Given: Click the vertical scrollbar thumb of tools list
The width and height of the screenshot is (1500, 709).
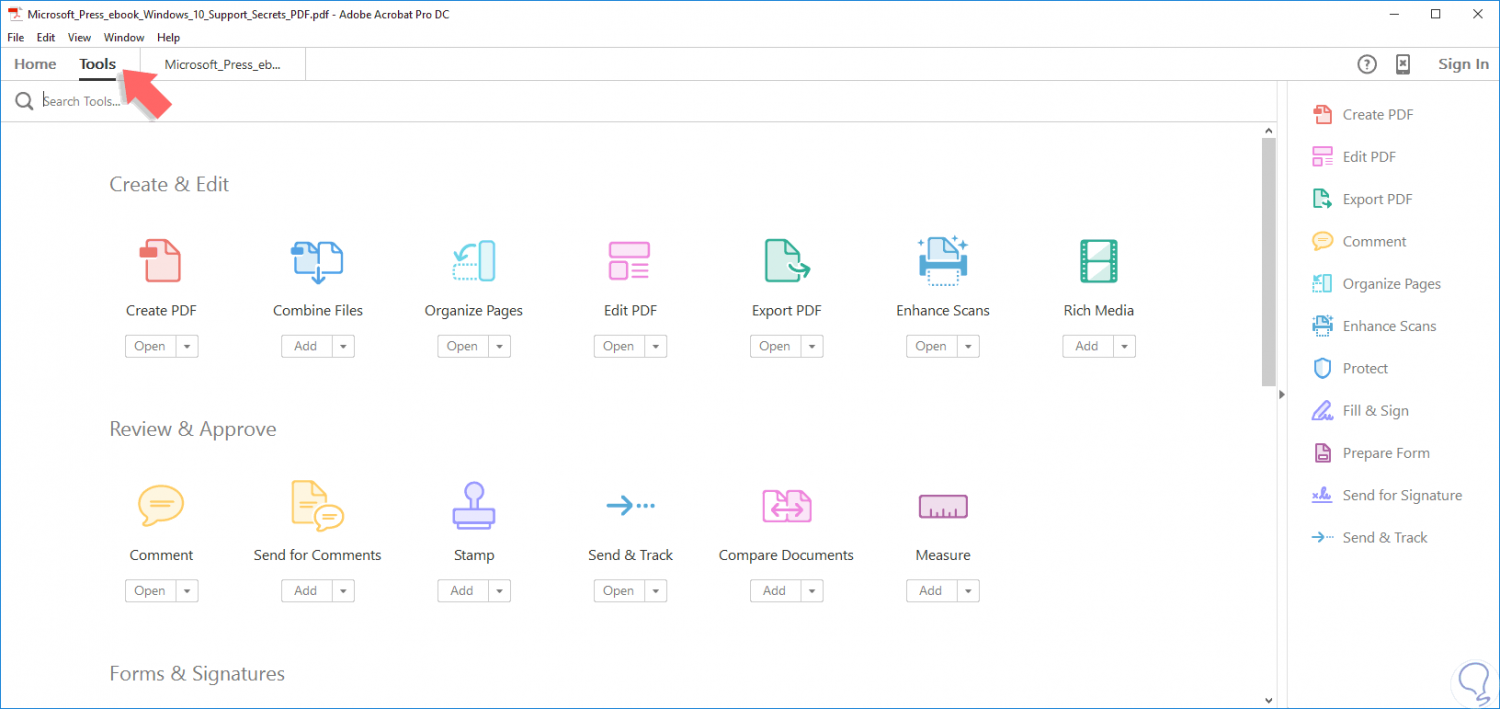Looking at the screenshot, I should [1269, 262].
